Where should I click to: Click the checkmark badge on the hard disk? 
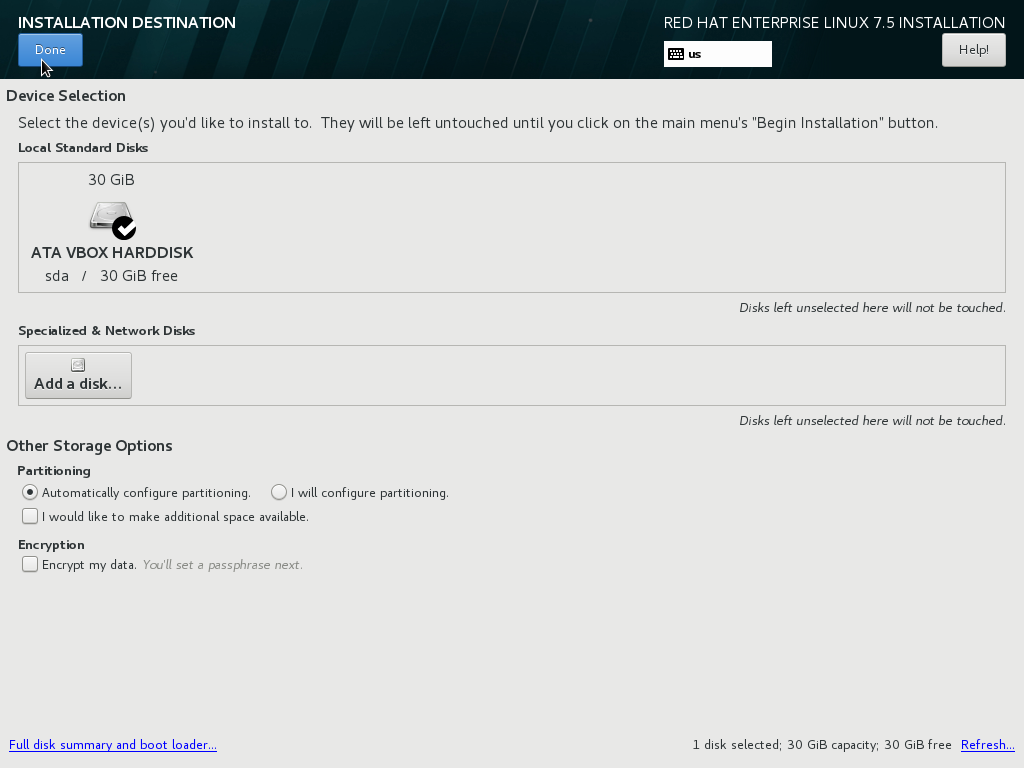click(124, 228)
